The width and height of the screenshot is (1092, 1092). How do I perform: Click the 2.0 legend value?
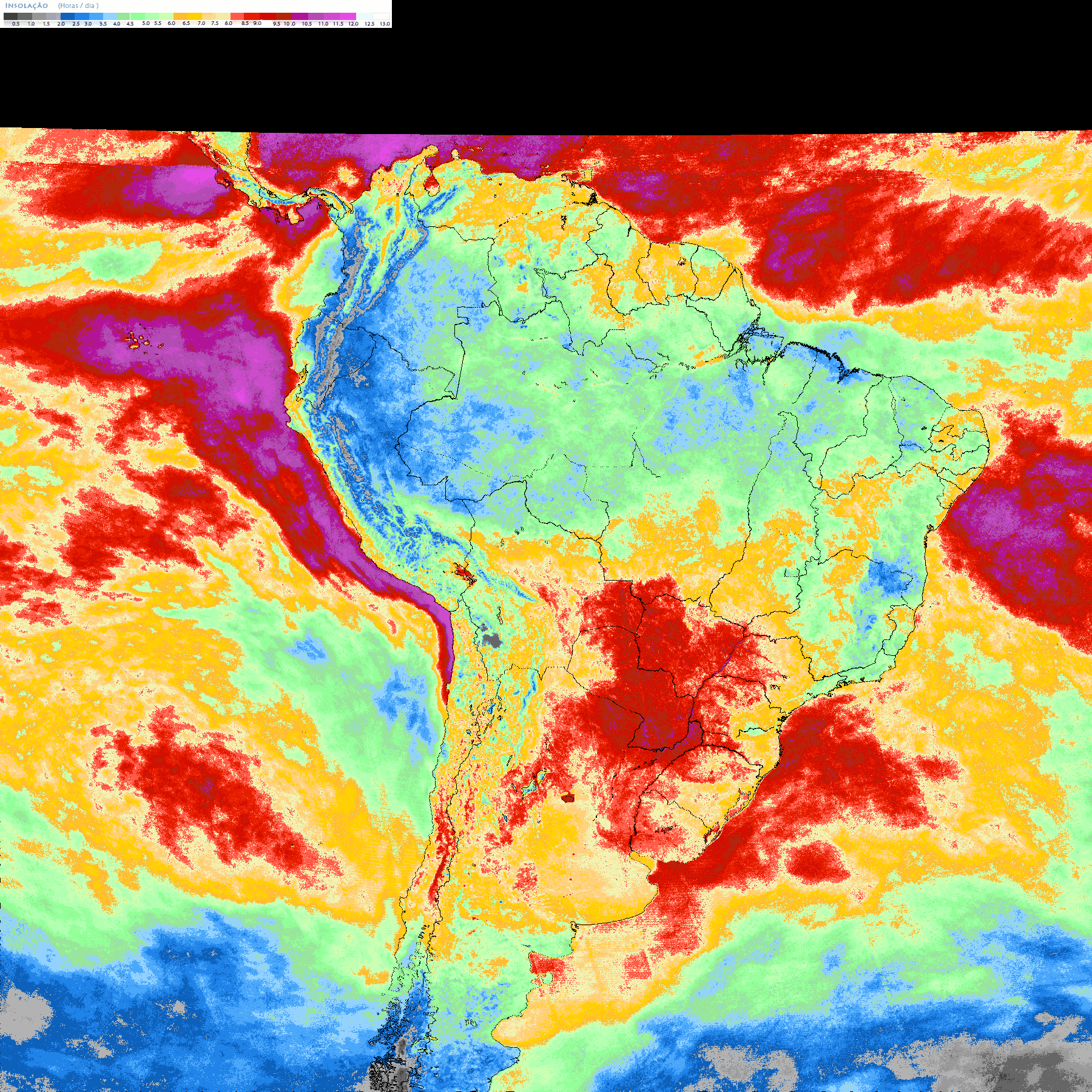click(x=61, y=24)
